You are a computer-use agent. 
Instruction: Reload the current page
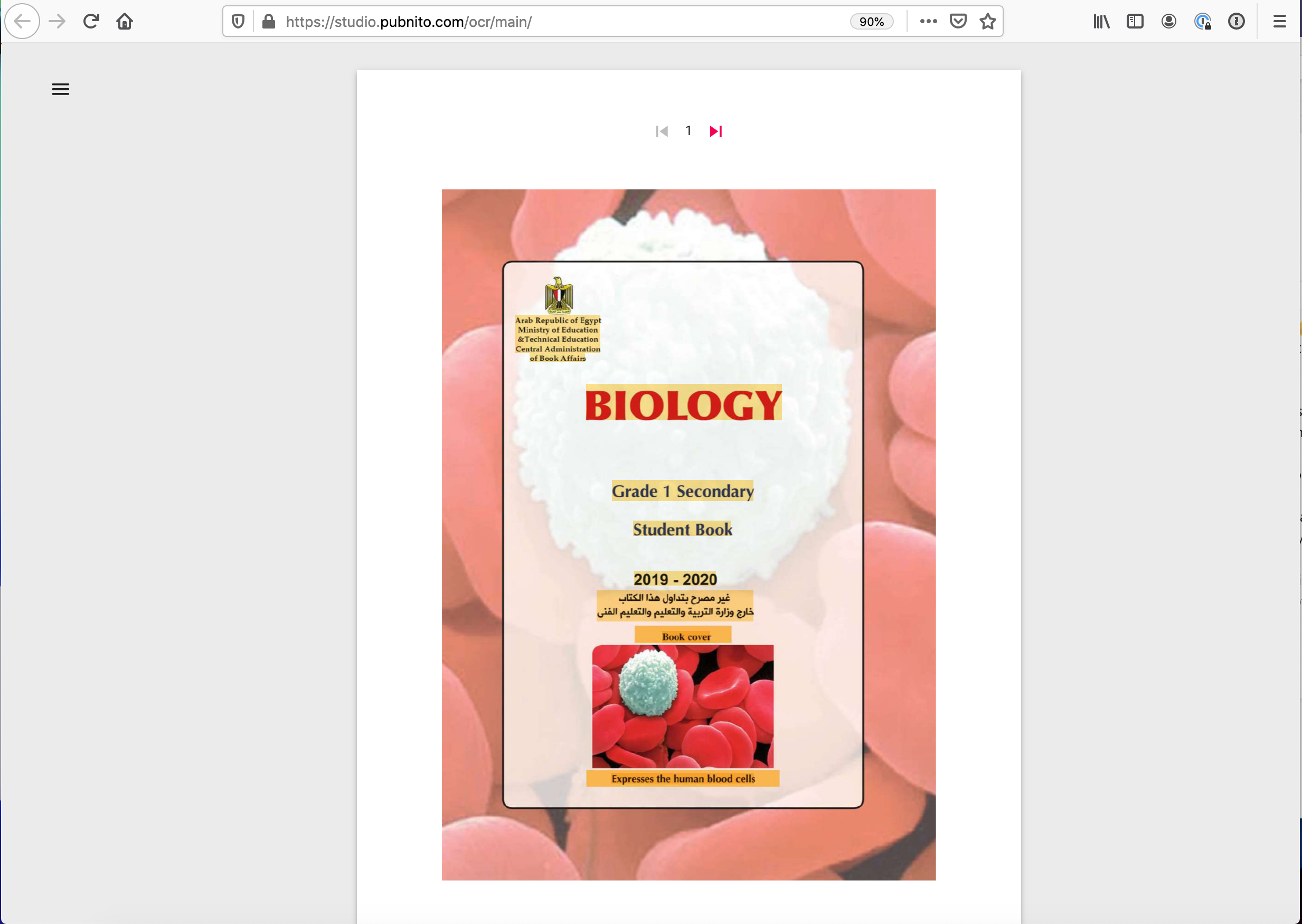(91, 22)
